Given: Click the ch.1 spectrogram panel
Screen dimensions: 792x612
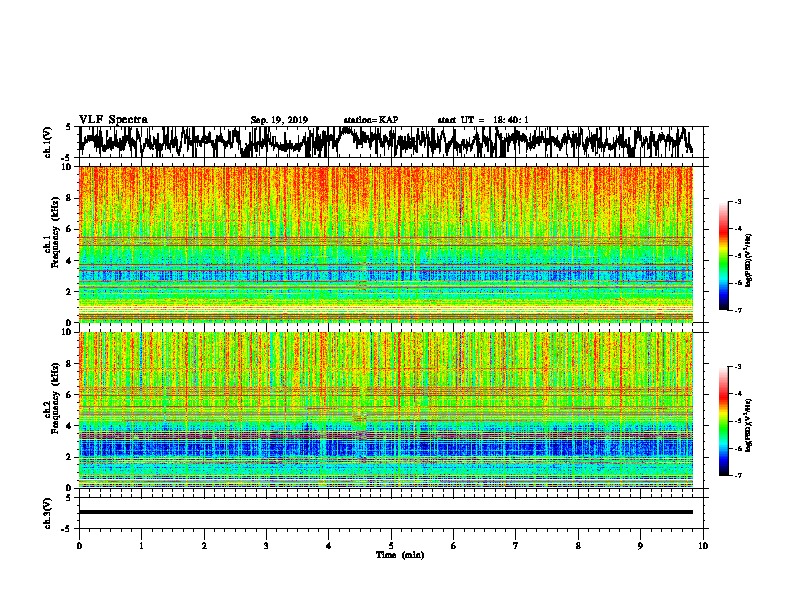Looking at the screenshot, I should pos(385,244).
